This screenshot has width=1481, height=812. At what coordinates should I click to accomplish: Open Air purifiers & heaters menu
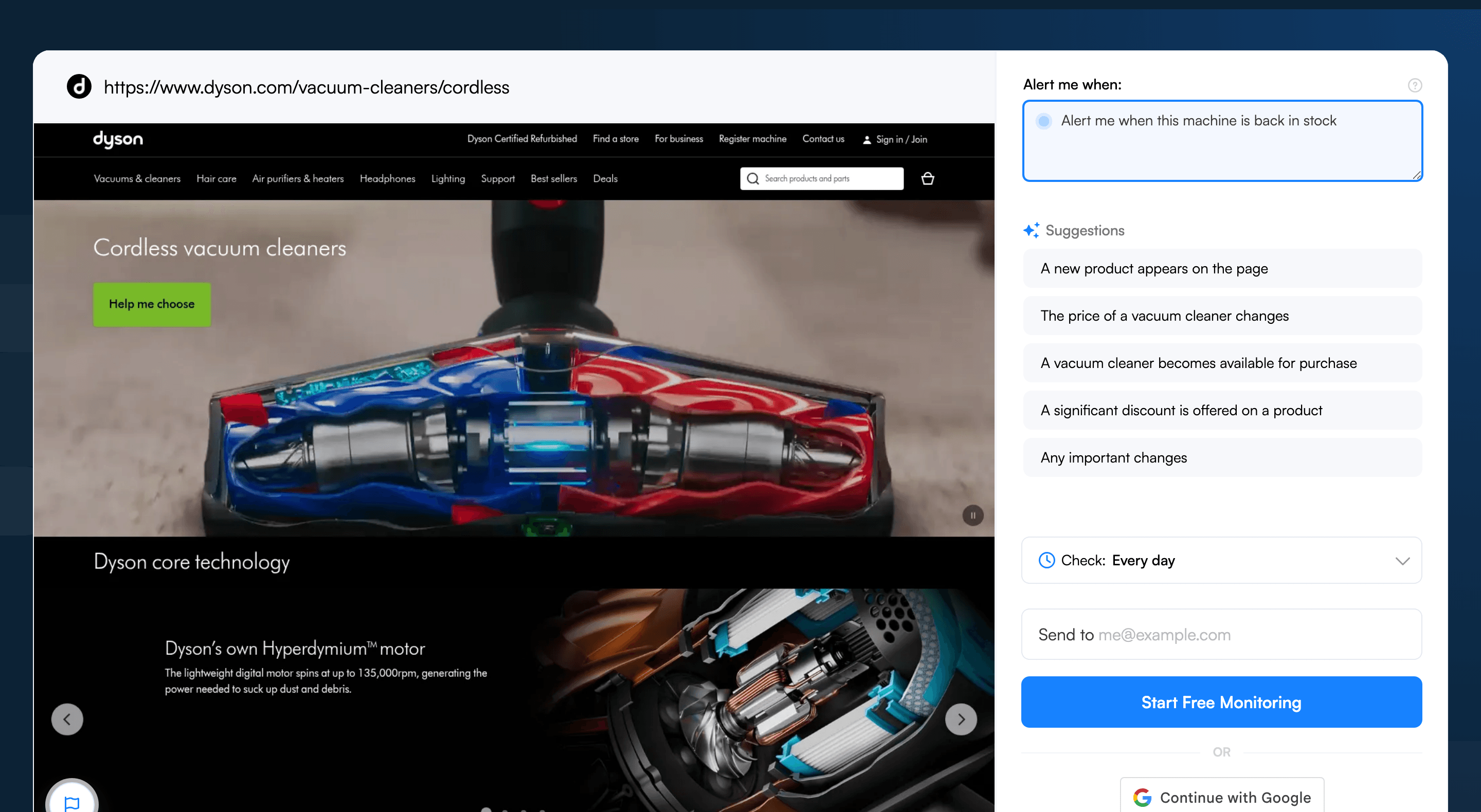coord(298,179)
